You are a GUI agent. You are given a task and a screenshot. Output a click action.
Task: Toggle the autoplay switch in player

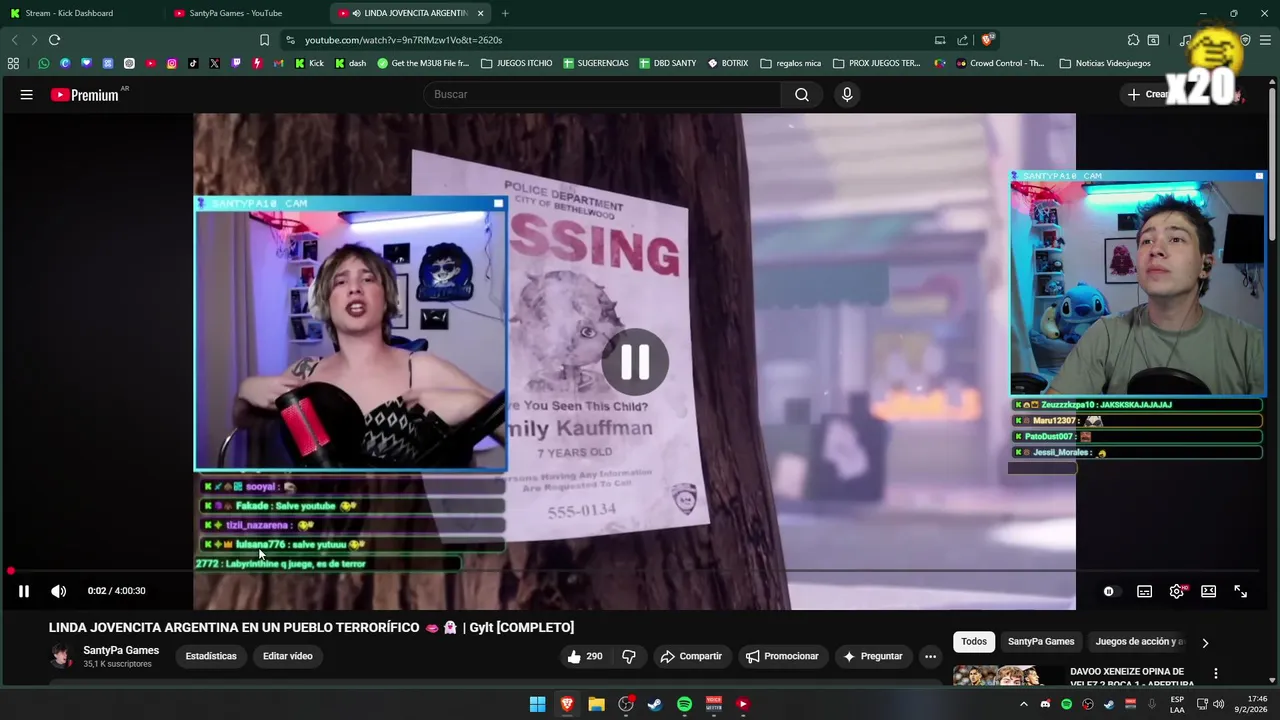[1109, 592]
